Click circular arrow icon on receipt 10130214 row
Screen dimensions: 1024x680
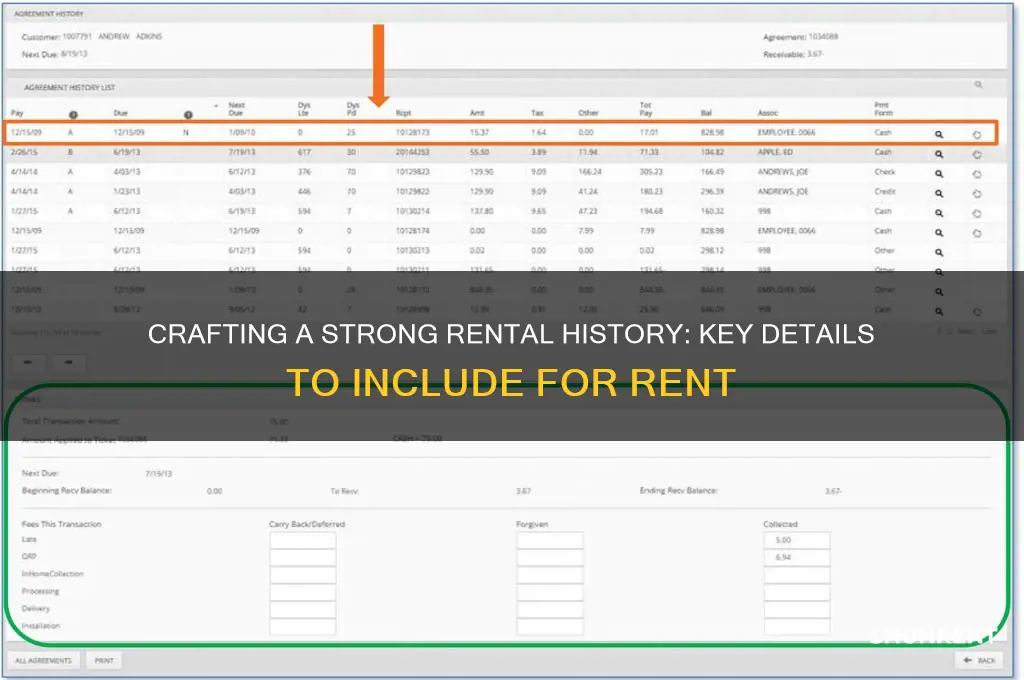pyautogui.click(x=977, y=213)
